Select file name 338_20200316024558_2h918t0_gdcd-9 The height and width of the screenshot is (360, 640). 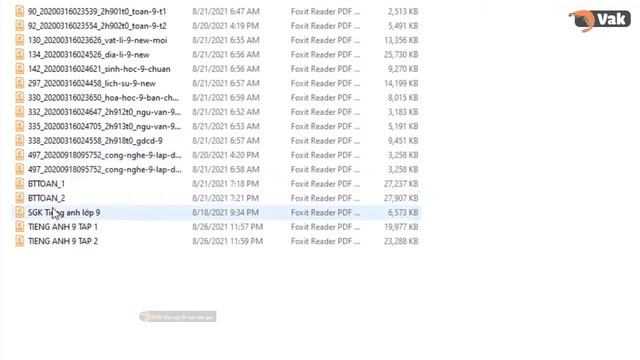(95, 140)
